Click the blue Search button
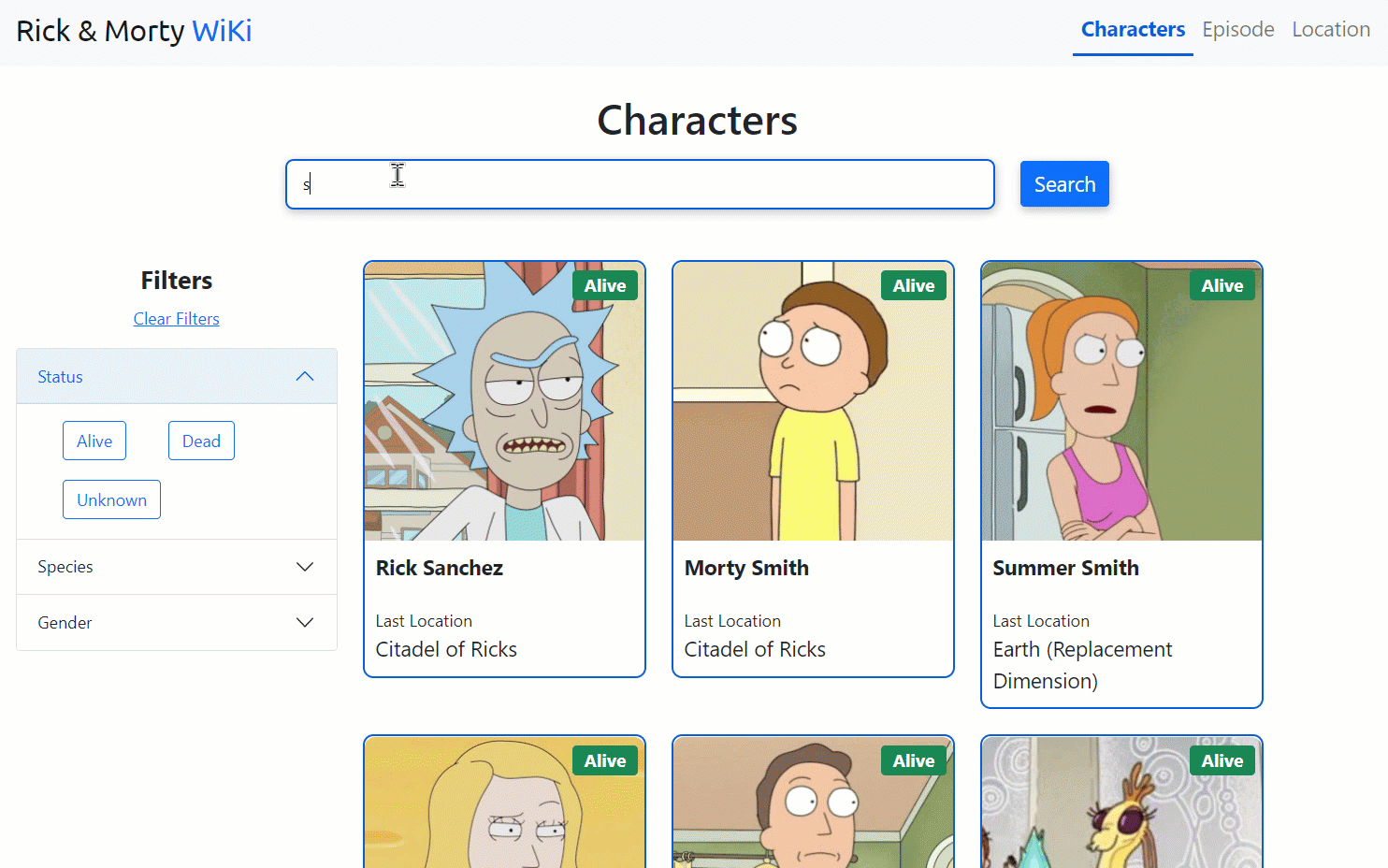 1064,184
